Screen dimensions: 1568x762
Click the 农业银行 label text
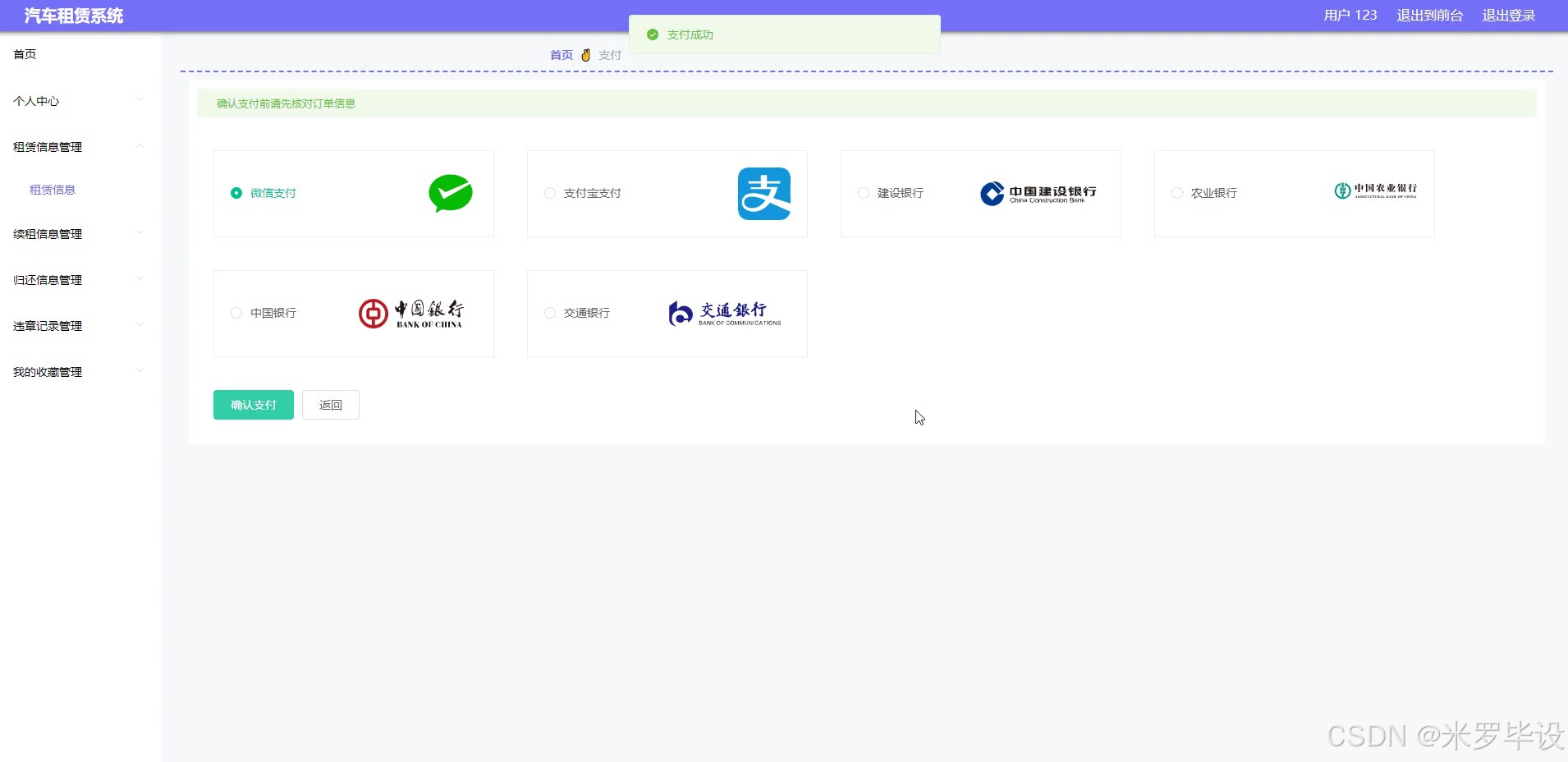coord(1214,193)
